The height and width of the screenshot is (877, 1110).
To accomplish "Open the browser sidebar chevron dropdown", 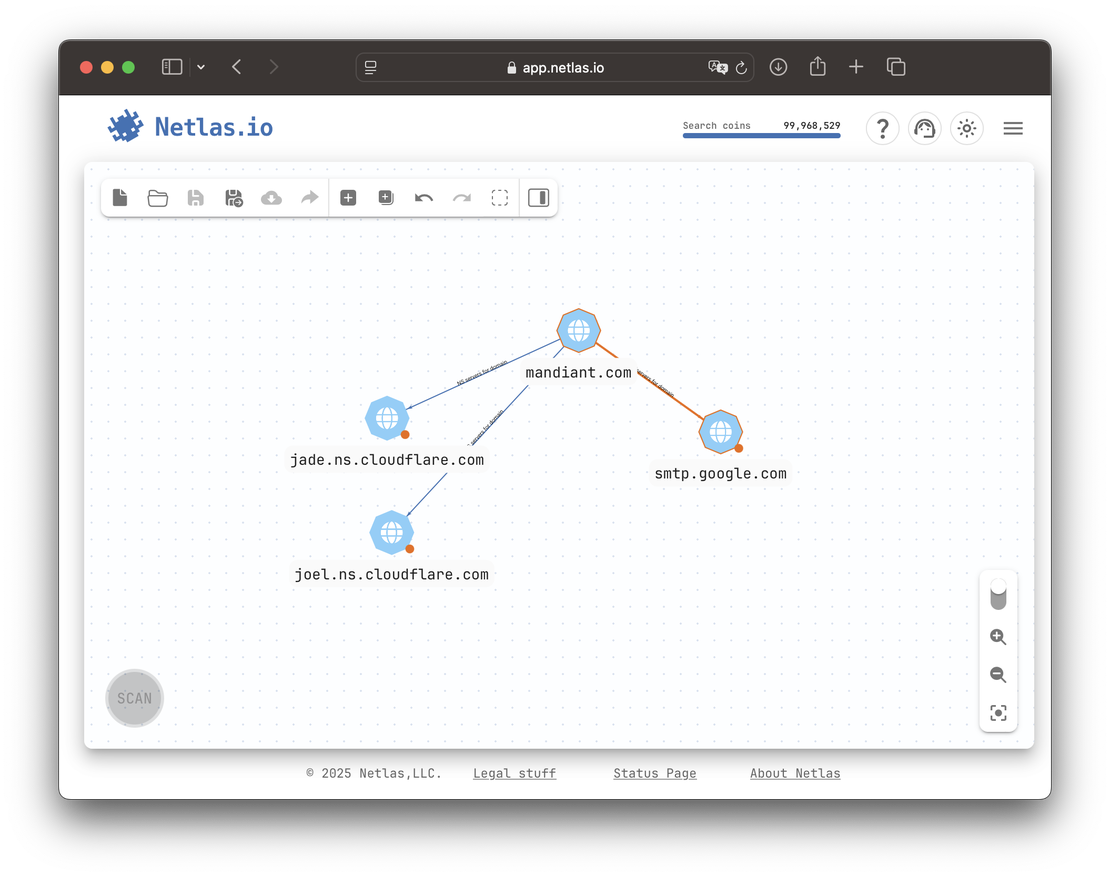I will [201, 66].
